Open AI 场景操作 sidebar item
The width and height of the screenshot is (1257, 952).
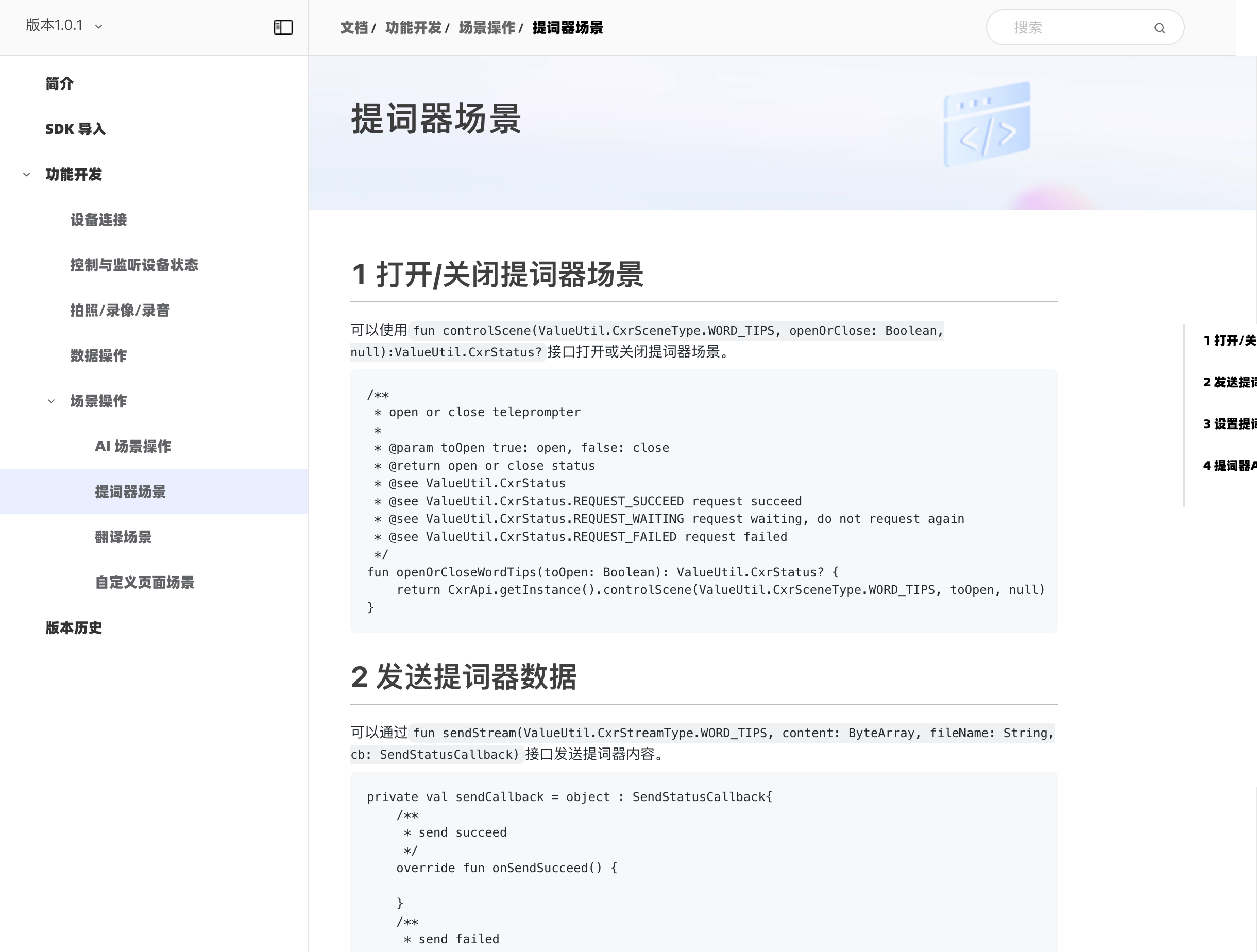[x=132, y=446]
